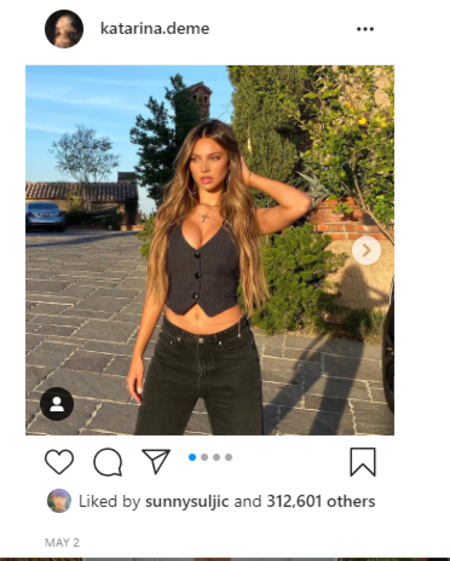
Task: Save post using the bookmark icon
Action: (363, 462)
